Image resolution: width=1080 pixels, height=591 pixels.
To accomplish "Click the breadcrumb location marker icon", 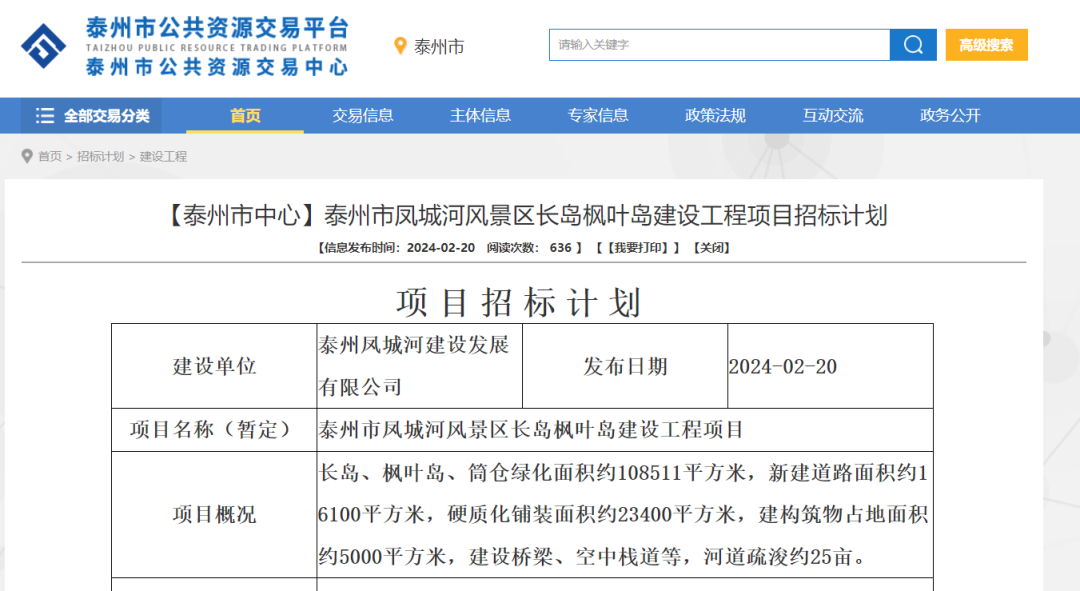I will point(27,157).
